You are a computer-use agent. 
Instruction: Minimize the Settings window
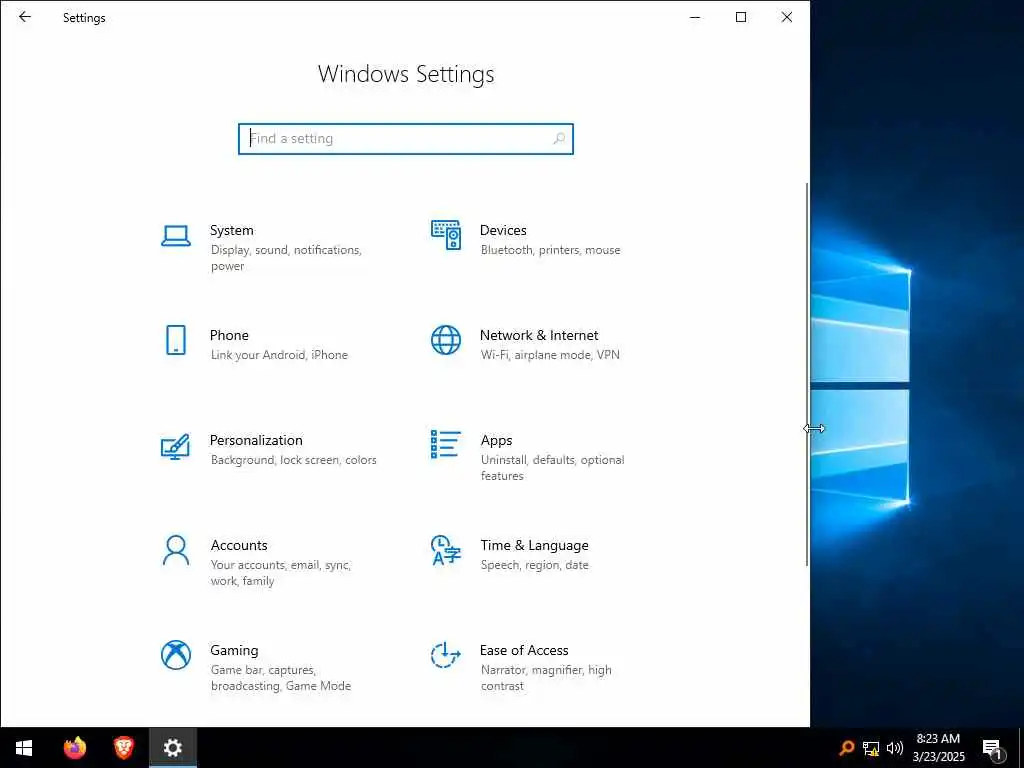pyautogui.click(x=695, y=17)
